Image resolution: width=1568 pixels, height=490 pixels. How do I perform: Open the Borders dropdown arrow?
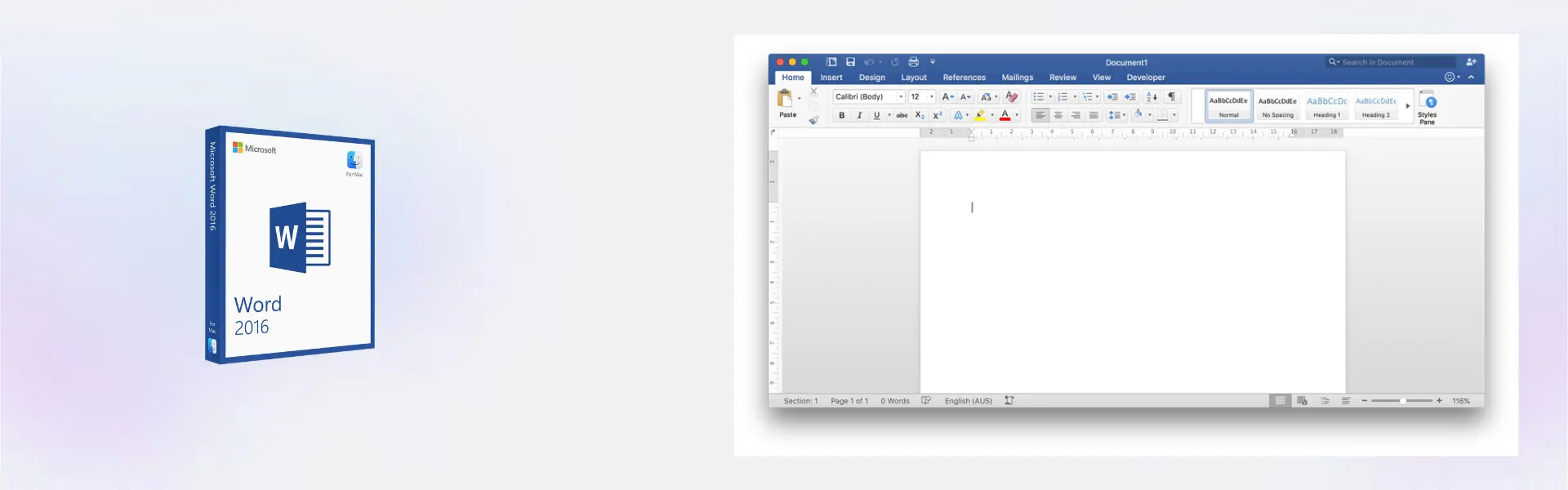[x=1174, y=115]
